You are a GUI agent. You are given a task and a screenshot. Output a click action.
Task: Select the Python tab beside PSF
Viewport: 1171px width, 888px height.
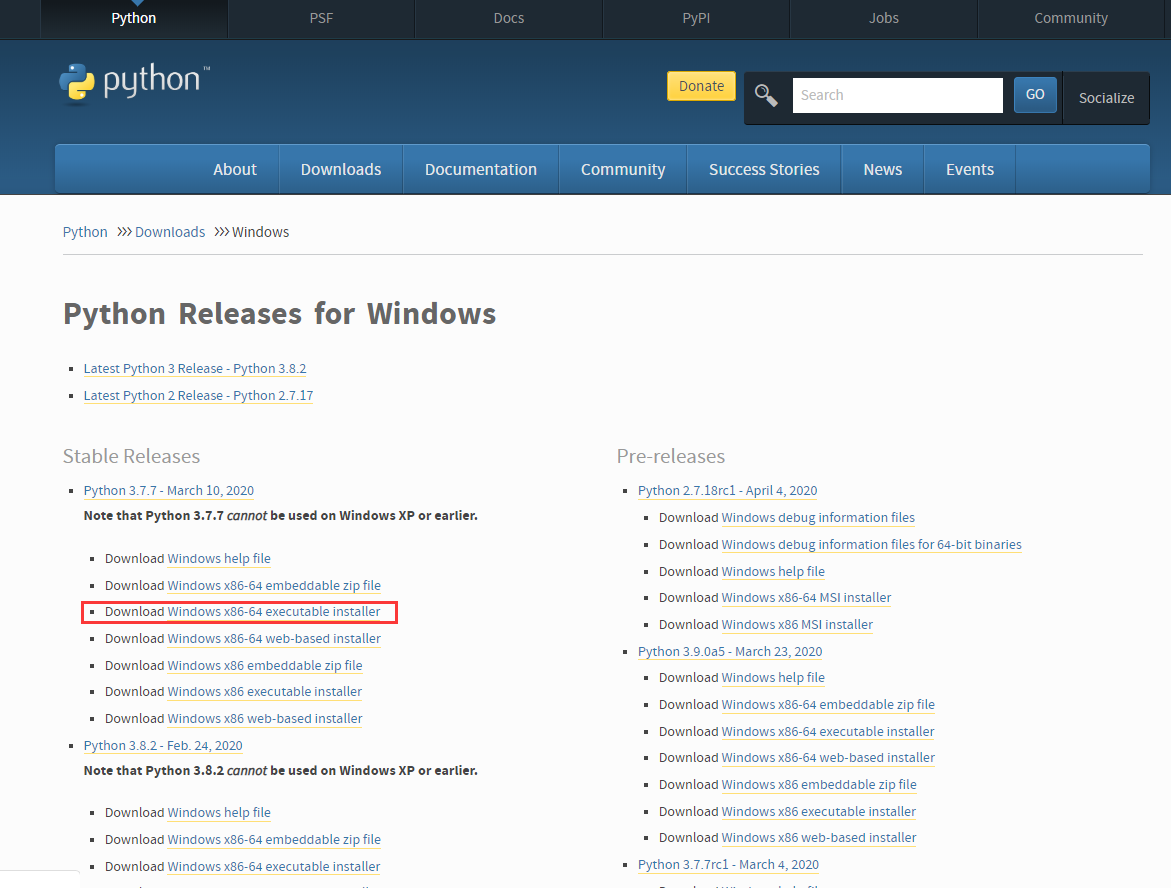[134, 18]
